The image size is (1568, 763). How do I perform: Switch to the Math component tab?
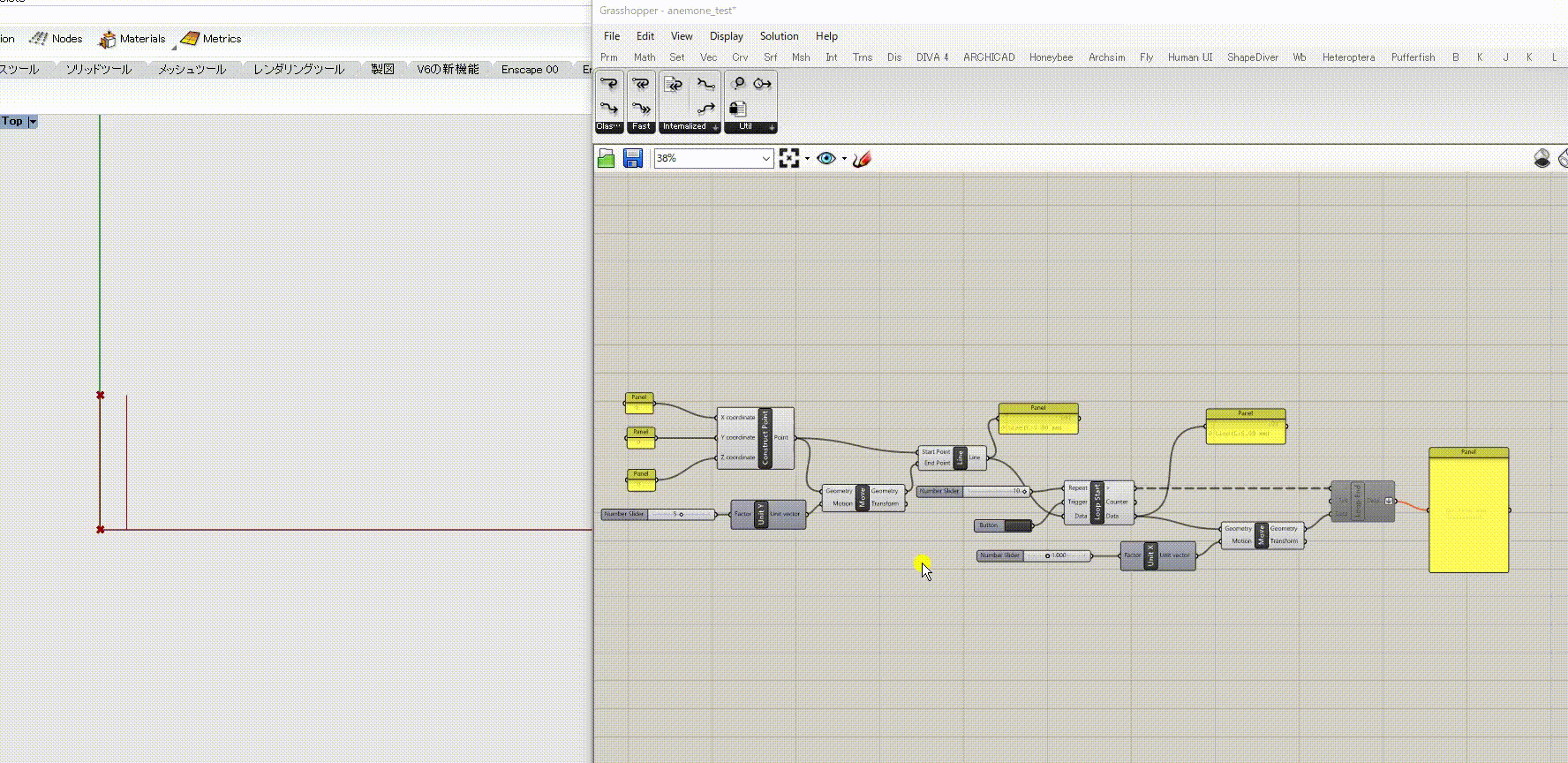(x=645, y=57)
